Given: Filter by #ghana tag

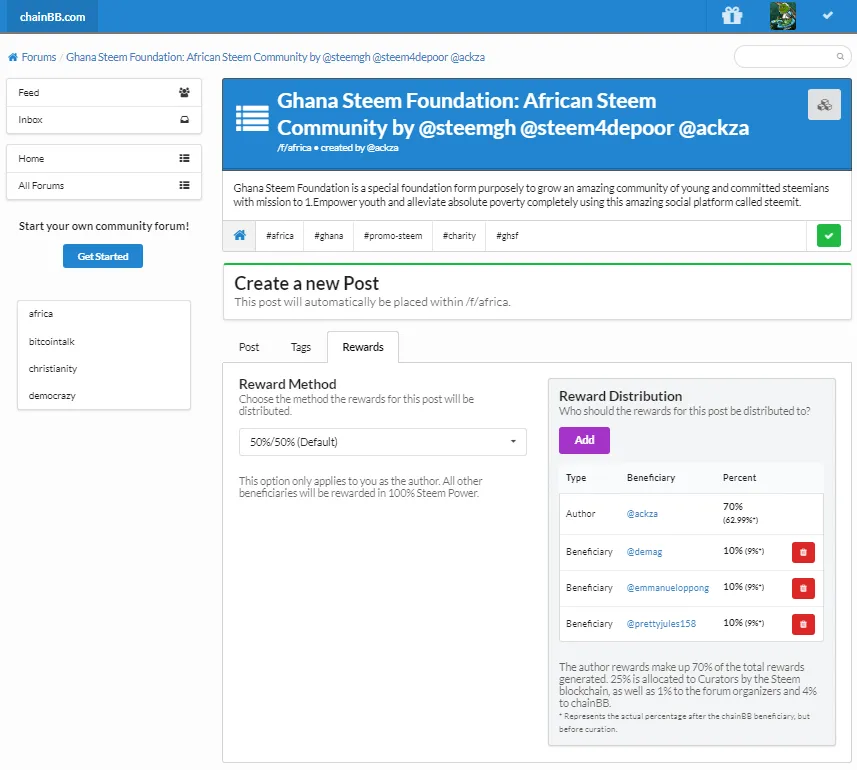Looking at the screenshot, I should [328, 236].
